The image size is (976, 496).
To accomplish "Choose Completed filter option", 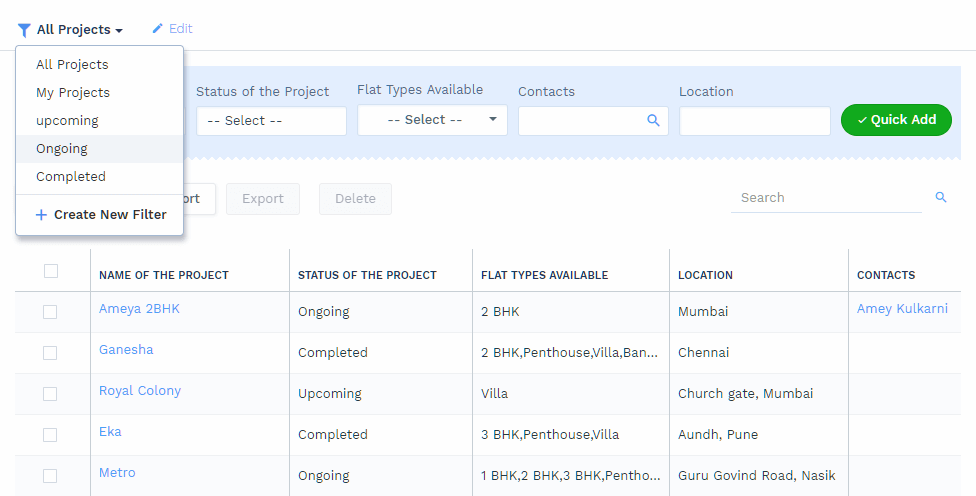I will 100,177.
